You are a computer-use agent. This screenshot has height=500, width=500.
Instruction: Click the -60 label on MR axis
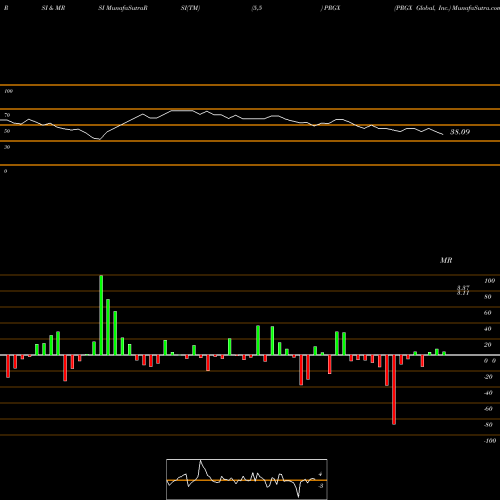click(488, 409)
